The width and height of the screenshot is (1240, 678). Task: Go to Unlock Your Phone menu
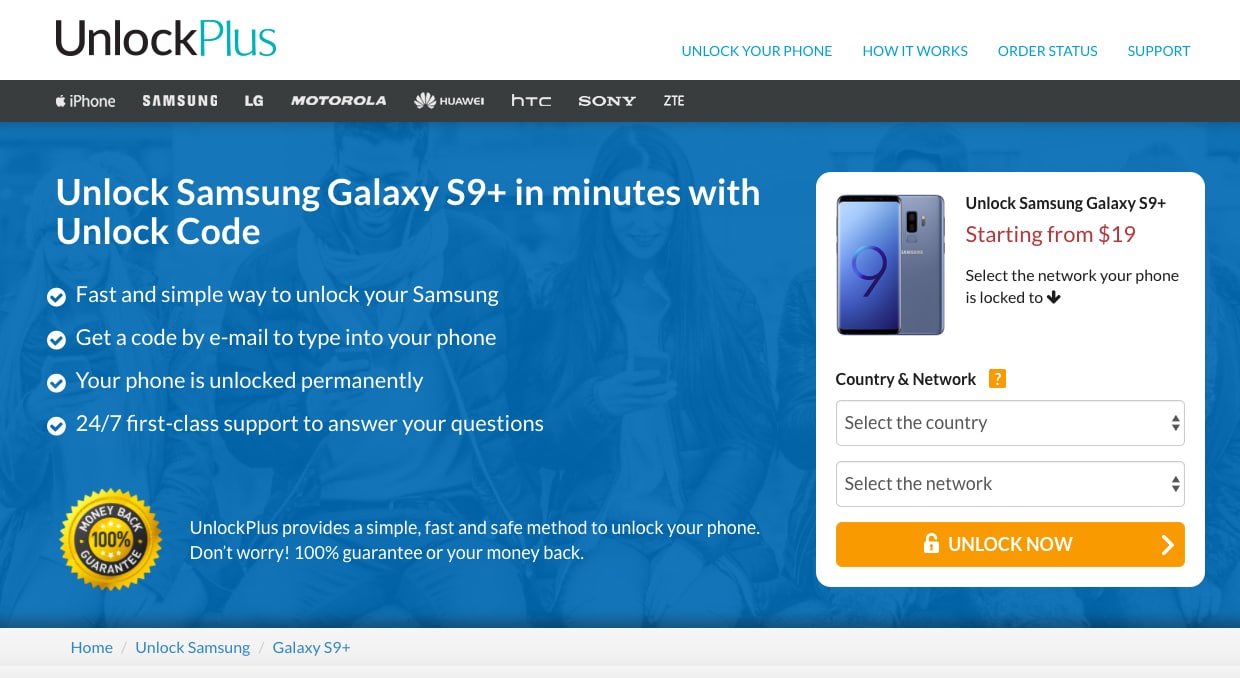point(757,51)
